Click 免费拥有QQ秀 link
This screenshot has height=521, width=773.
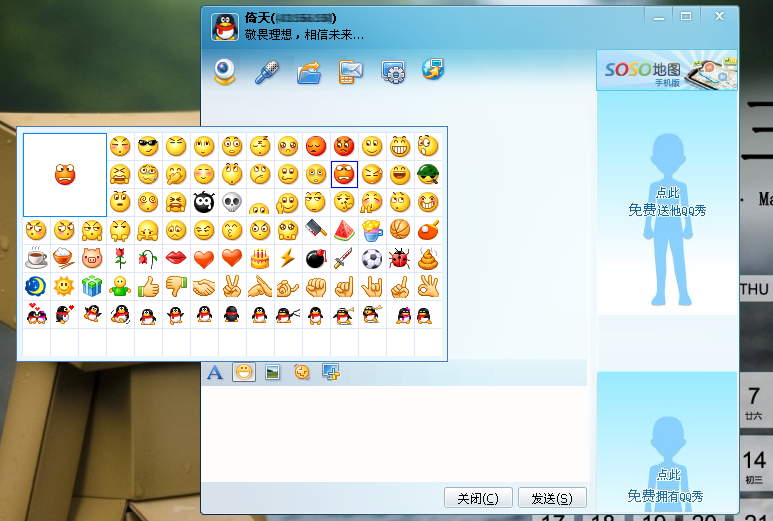click(665, 495)
